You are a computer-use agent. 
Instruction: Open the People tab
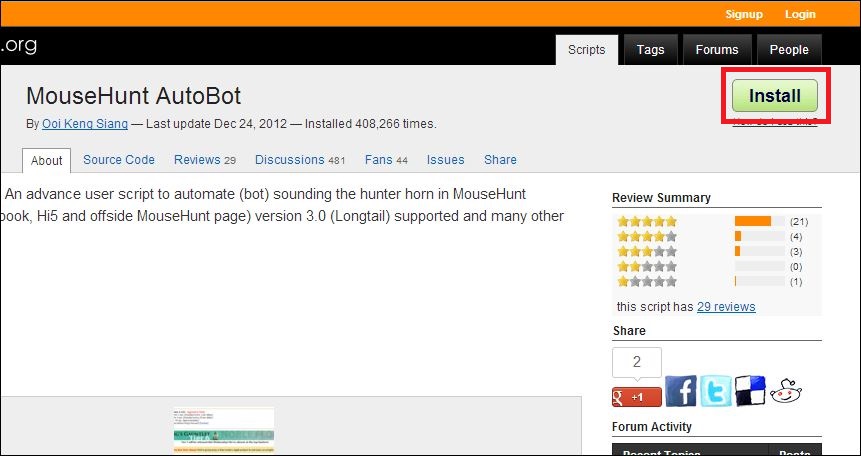pos(789,49)
